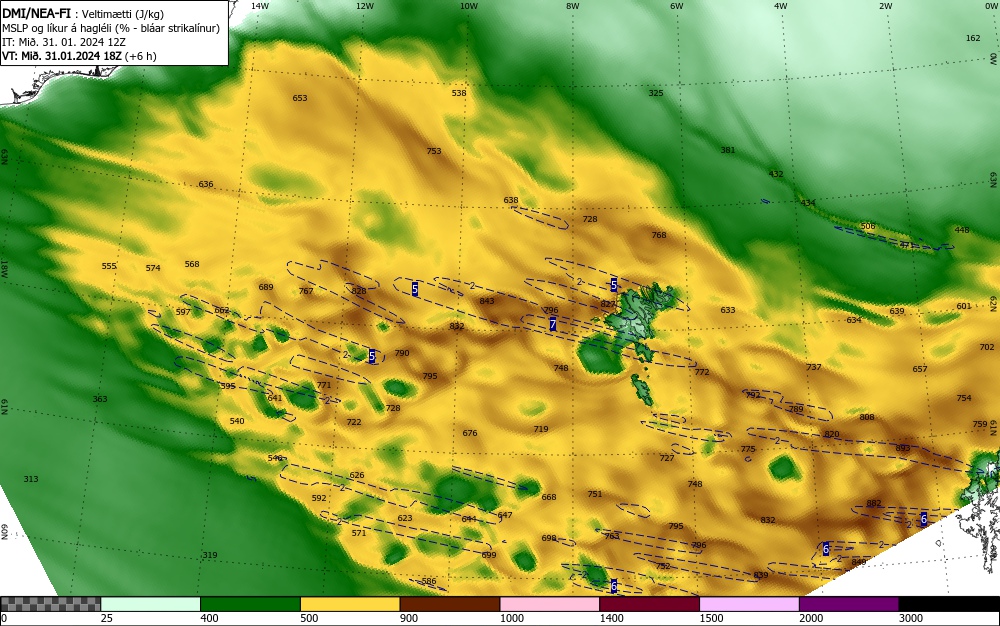Select the CAPE value 633
Viewport: 1000px width, 626px height.
[x=728, y=310]
